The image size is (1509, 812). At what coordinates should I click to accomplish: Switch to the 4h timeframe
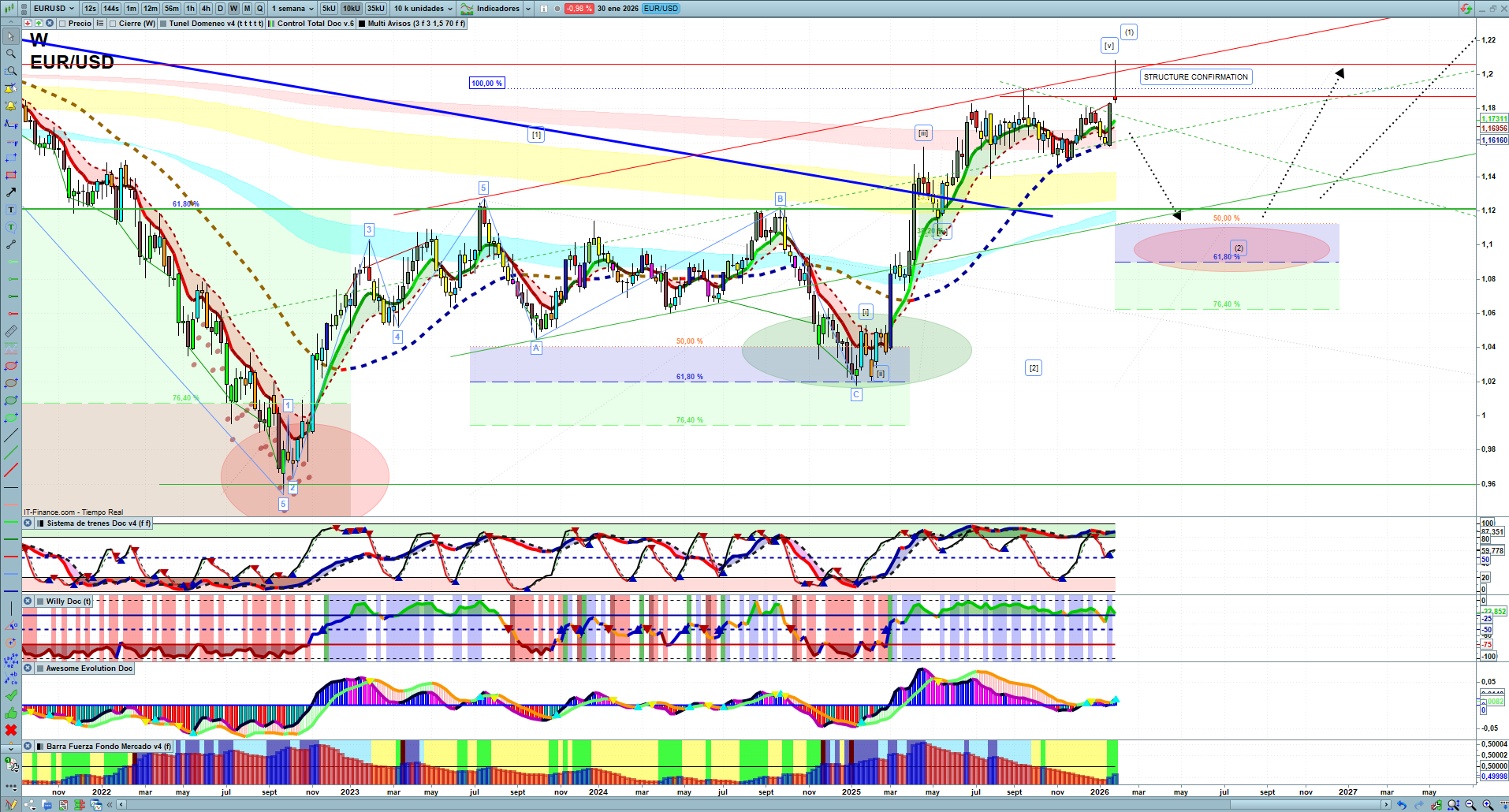point(206,9)
